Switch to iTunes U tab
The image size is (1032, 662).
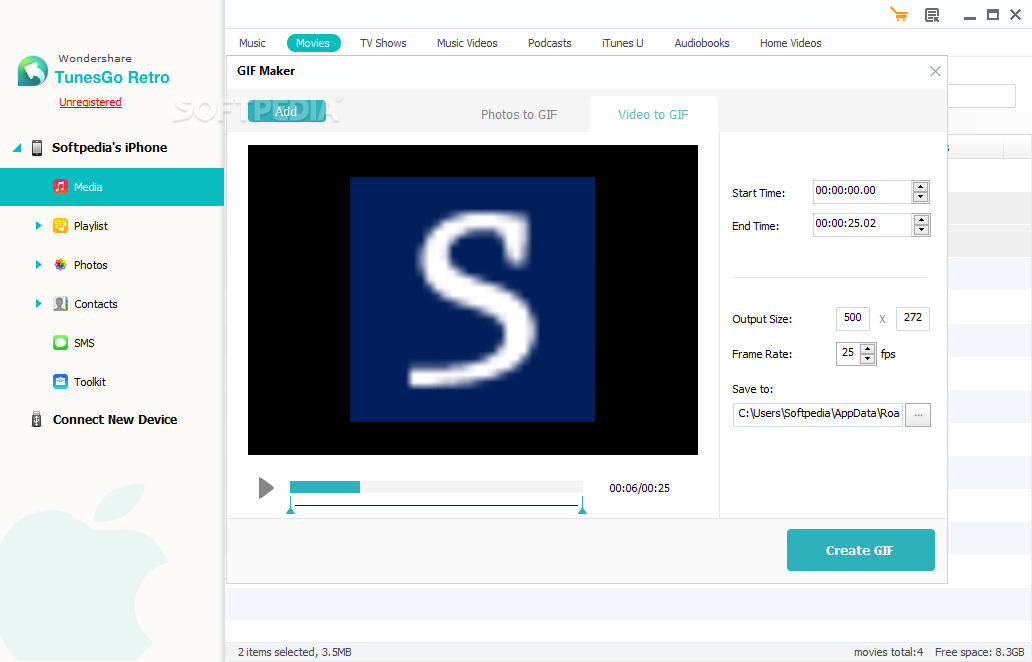tap(623, 43)
